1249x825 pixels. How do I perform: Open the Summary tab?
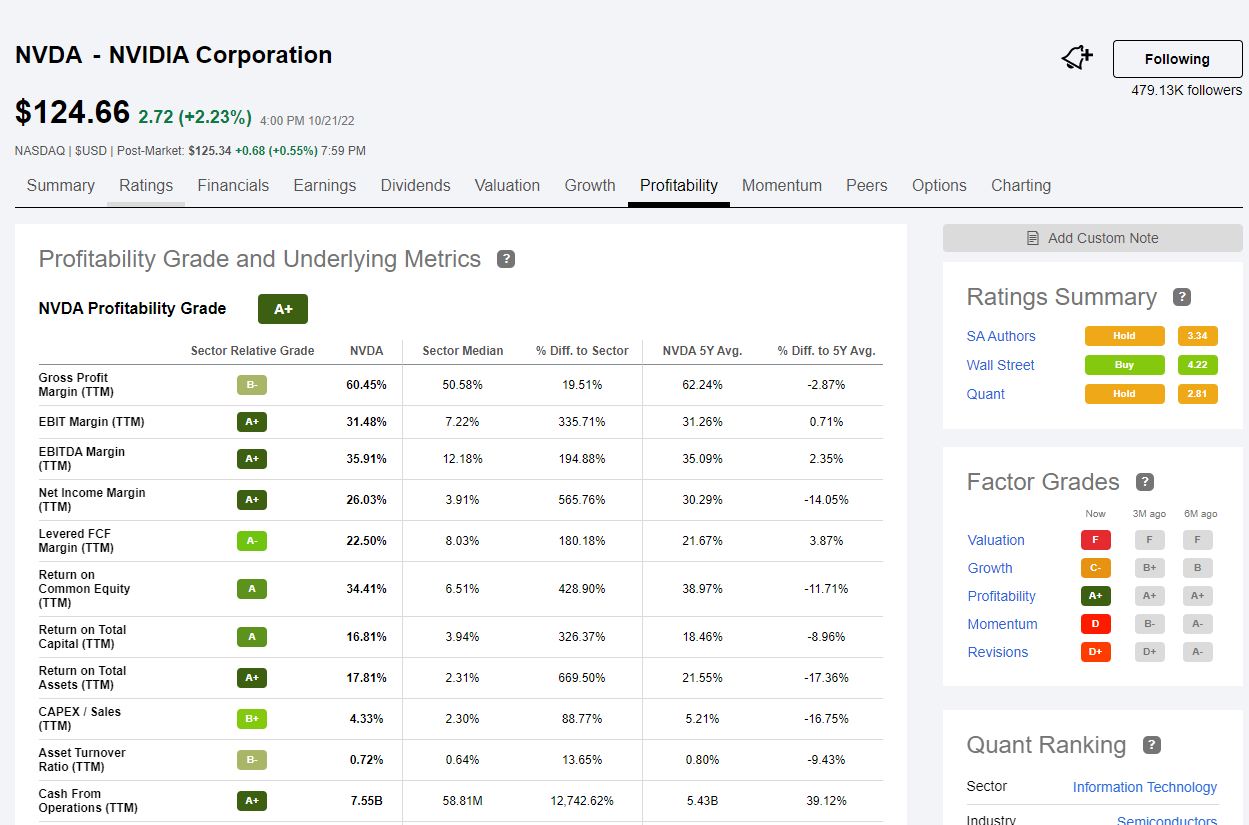[61, 186]
